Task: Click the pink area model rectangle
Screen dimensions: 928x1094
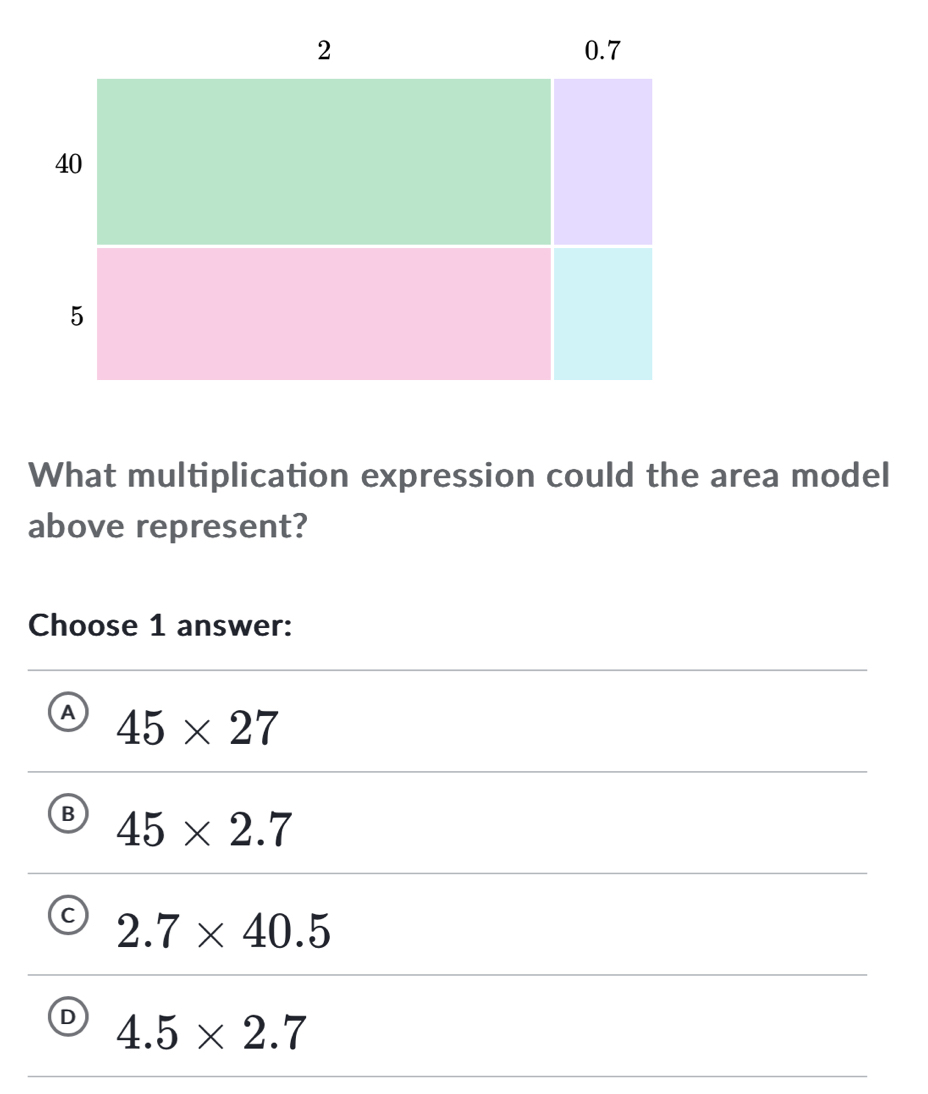Action: pyautogui.click(x=324, y=312)
